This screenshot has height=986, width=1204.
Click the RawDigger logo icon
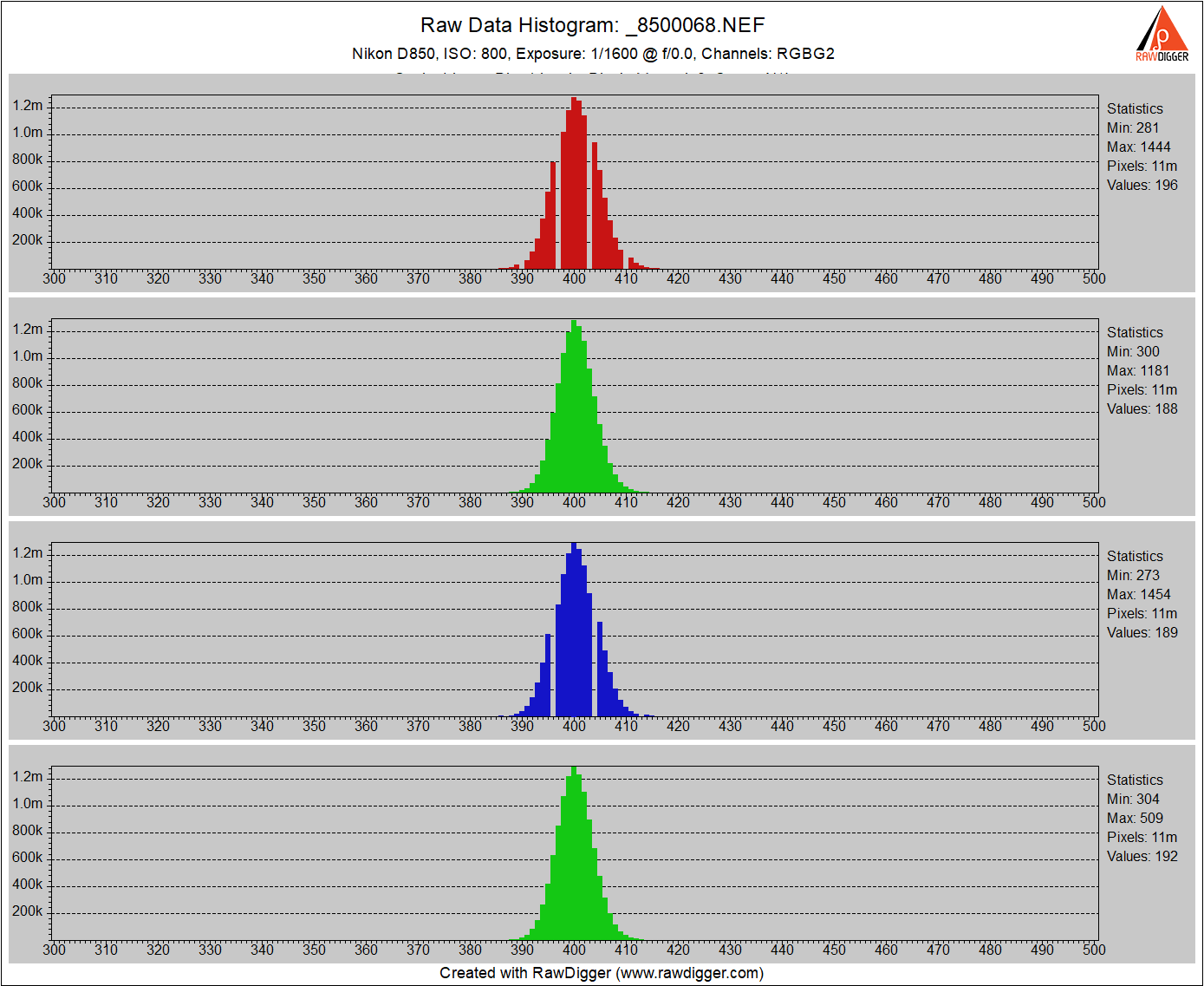(1162, 34)
